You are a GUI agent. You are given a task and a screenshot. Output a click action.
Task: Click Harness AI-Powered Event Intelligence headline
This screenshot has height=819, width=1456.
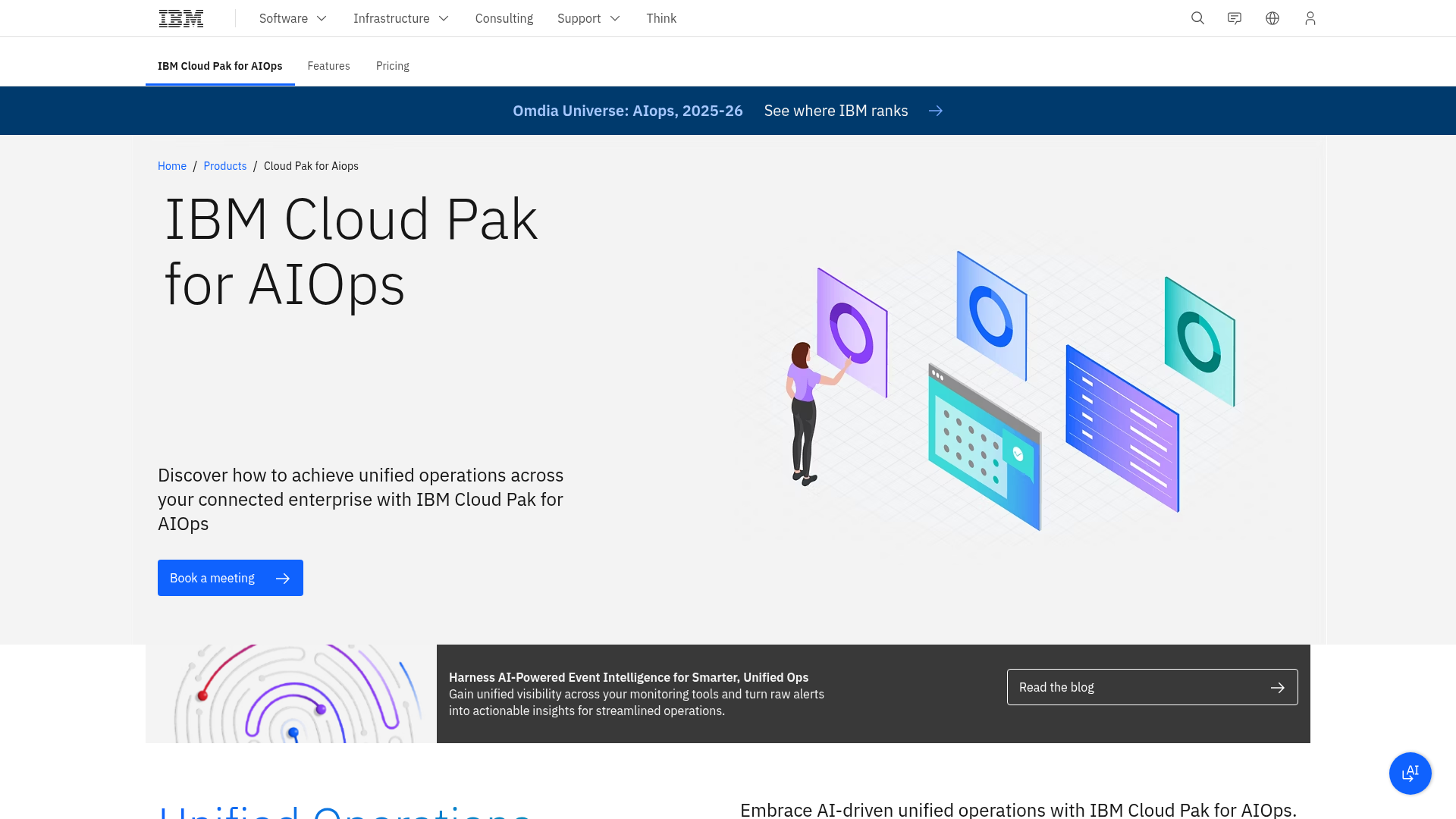coord(629,677)
